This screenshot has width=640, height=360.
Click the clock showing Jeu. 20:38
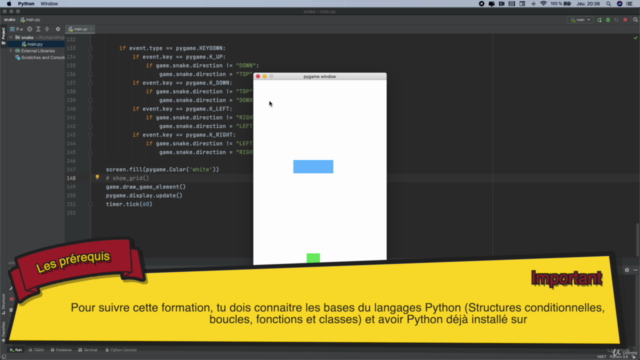click(588, 4)
